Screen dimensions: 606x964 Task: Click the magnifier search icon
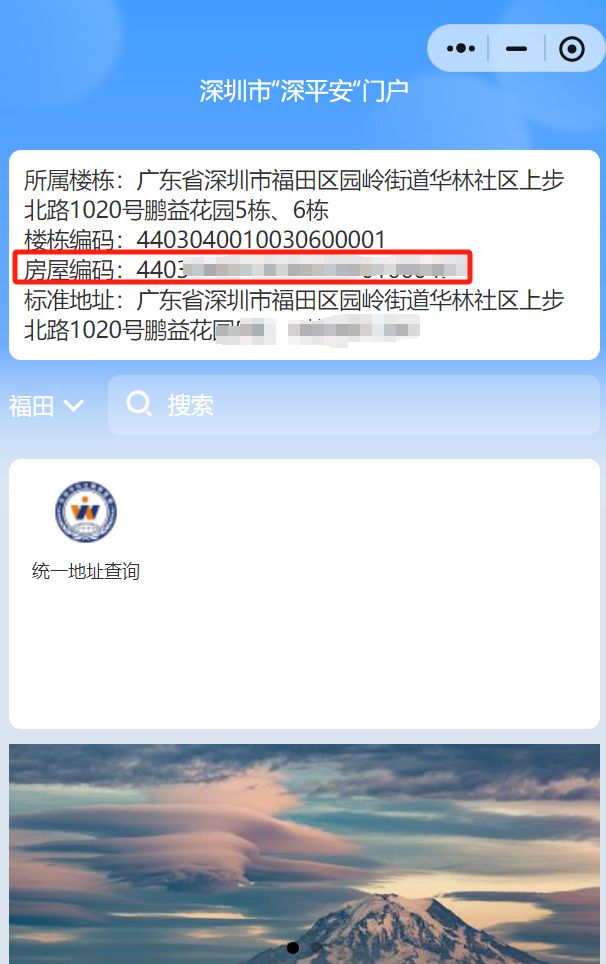coord(139,405)
